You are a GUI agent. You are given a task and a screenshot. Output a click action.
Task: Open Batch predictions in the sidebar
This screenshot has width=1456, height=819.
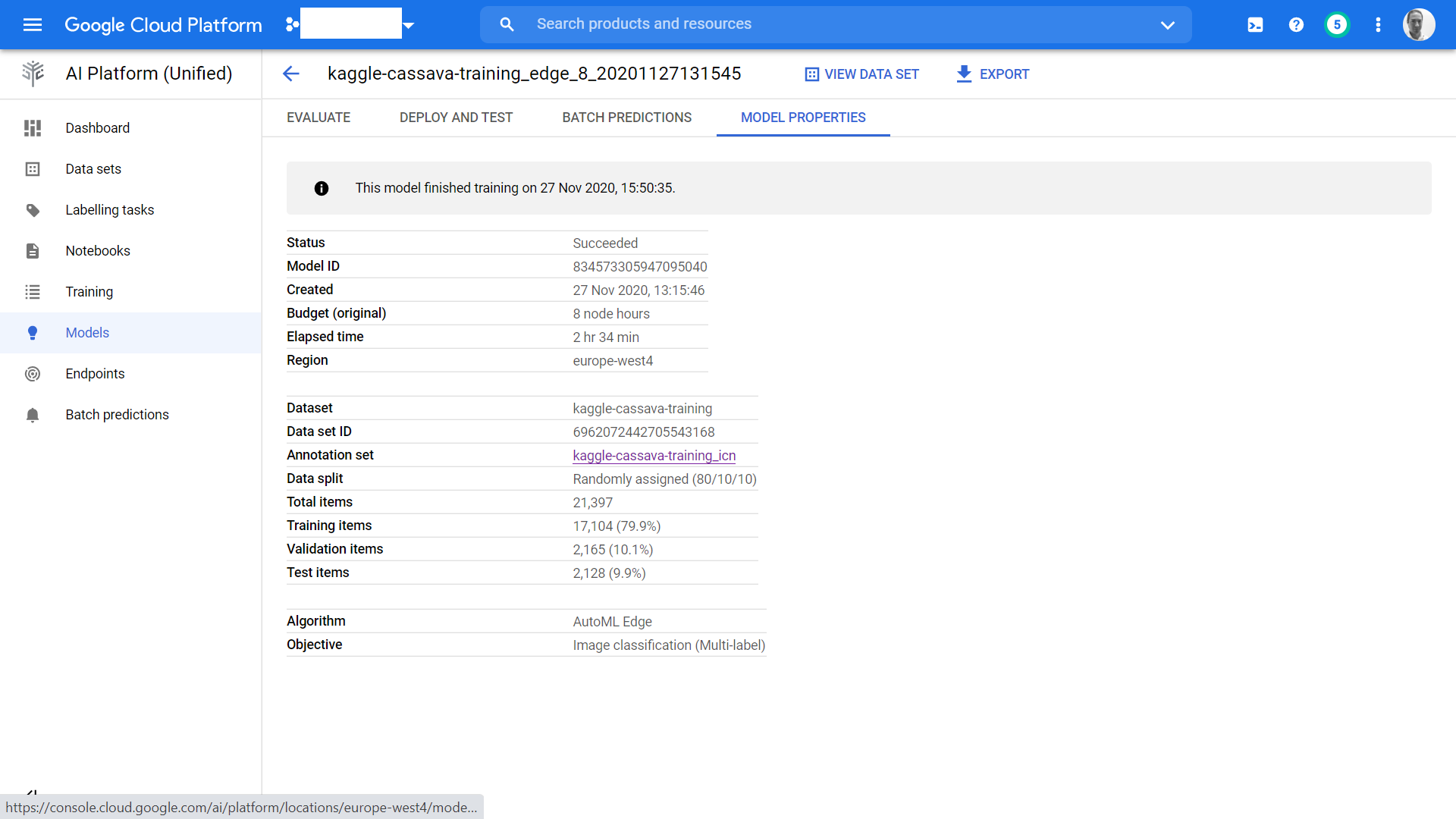pyautogui.click(x=117, y=415)
